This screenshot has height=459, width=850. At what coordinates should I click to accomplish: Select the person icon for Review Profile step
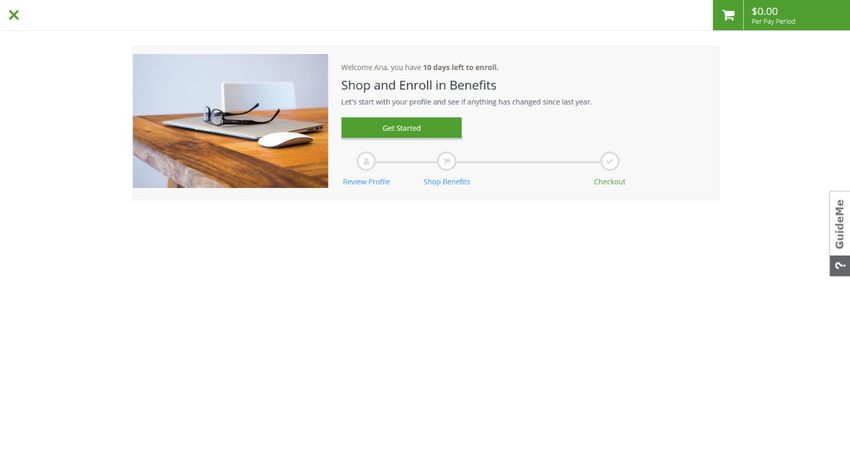pyautogui.click(x=366, y=161)
